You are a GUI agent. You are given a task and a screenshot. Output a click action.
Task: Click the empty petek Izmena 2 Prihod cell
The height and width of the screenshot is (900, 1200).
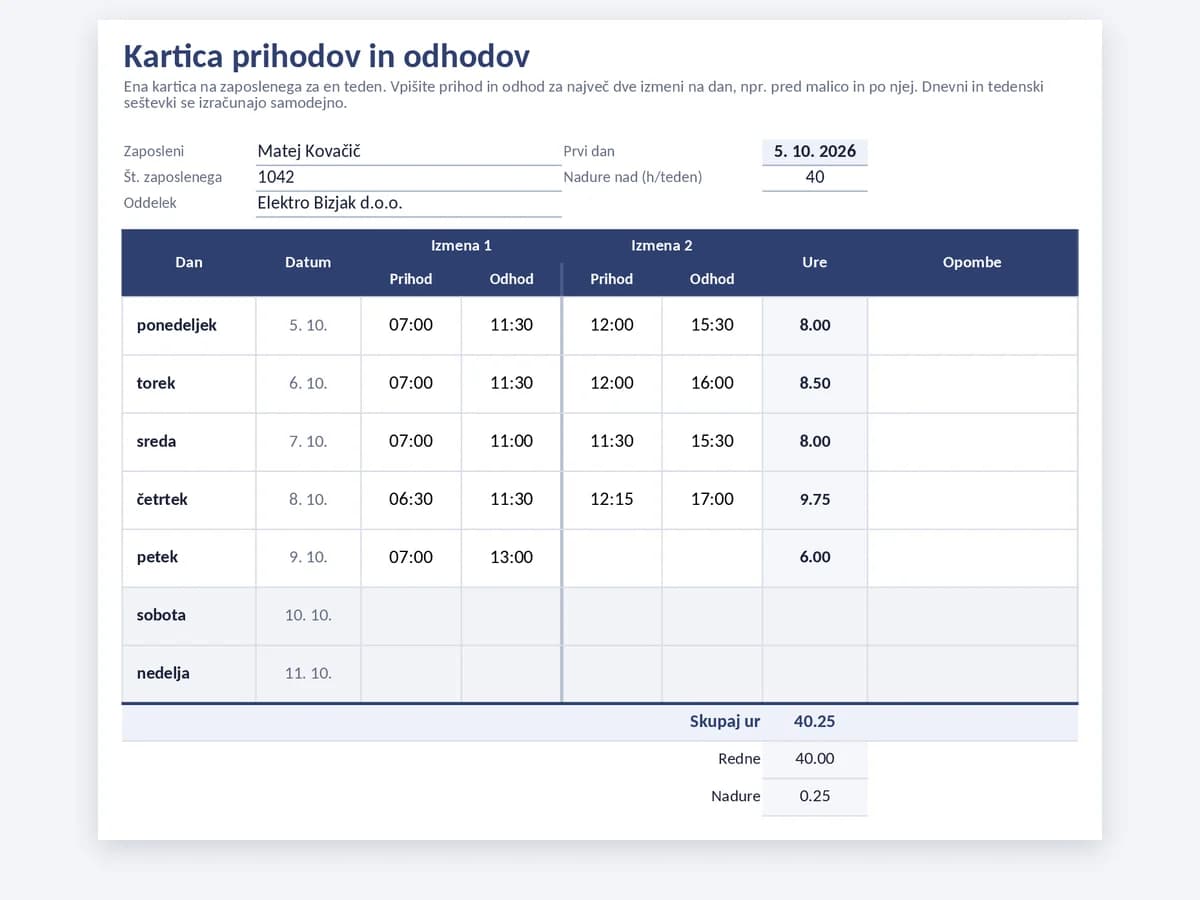612,558
